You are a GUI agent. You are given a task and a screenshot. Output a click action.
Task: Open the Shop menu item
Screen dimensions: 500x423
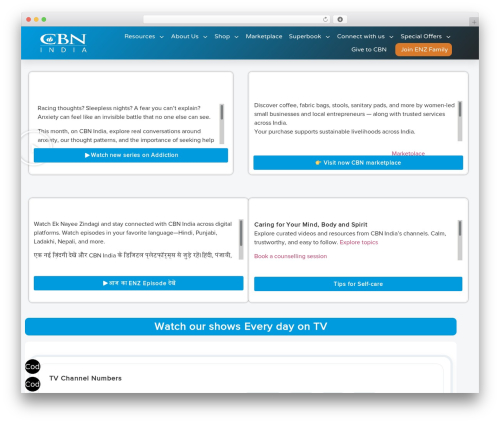click(222, 36)
